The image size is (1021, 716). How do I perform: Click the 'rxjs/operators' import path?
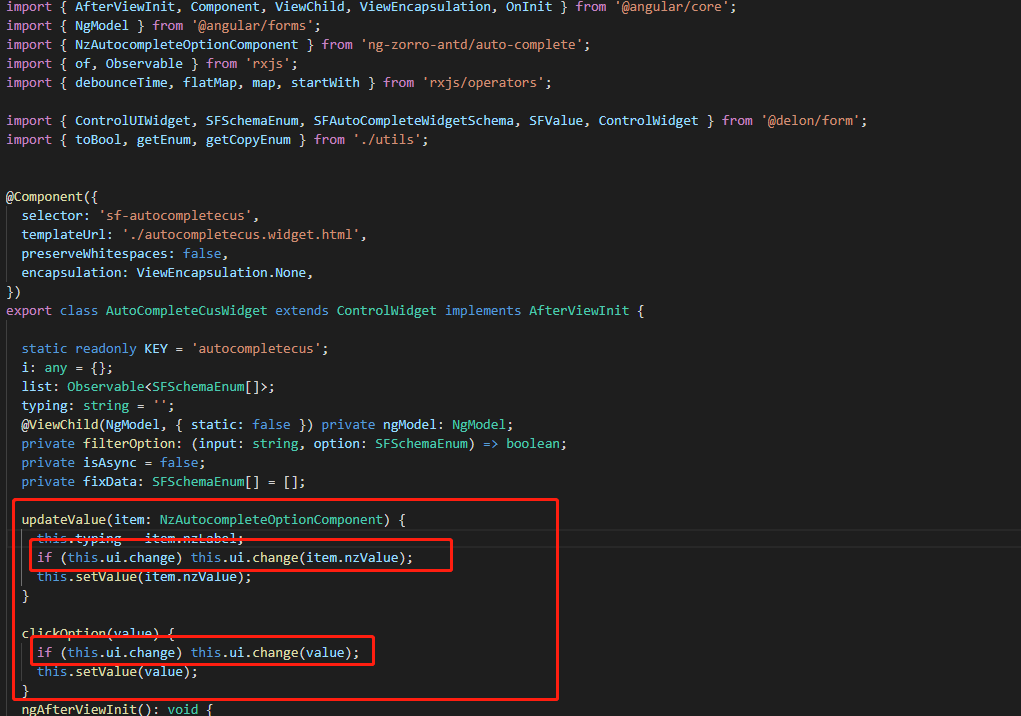[x=483, y=83]
